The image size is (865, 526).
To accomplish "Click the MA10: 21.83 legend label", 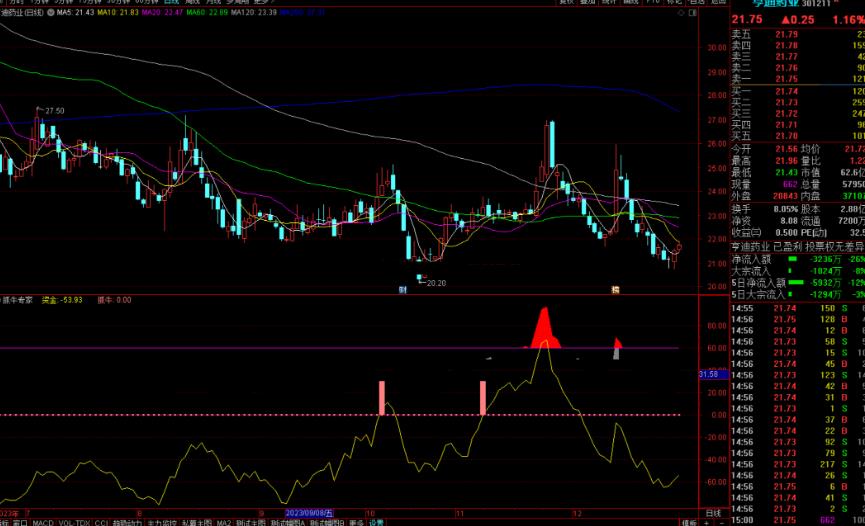I will (118, 12).
